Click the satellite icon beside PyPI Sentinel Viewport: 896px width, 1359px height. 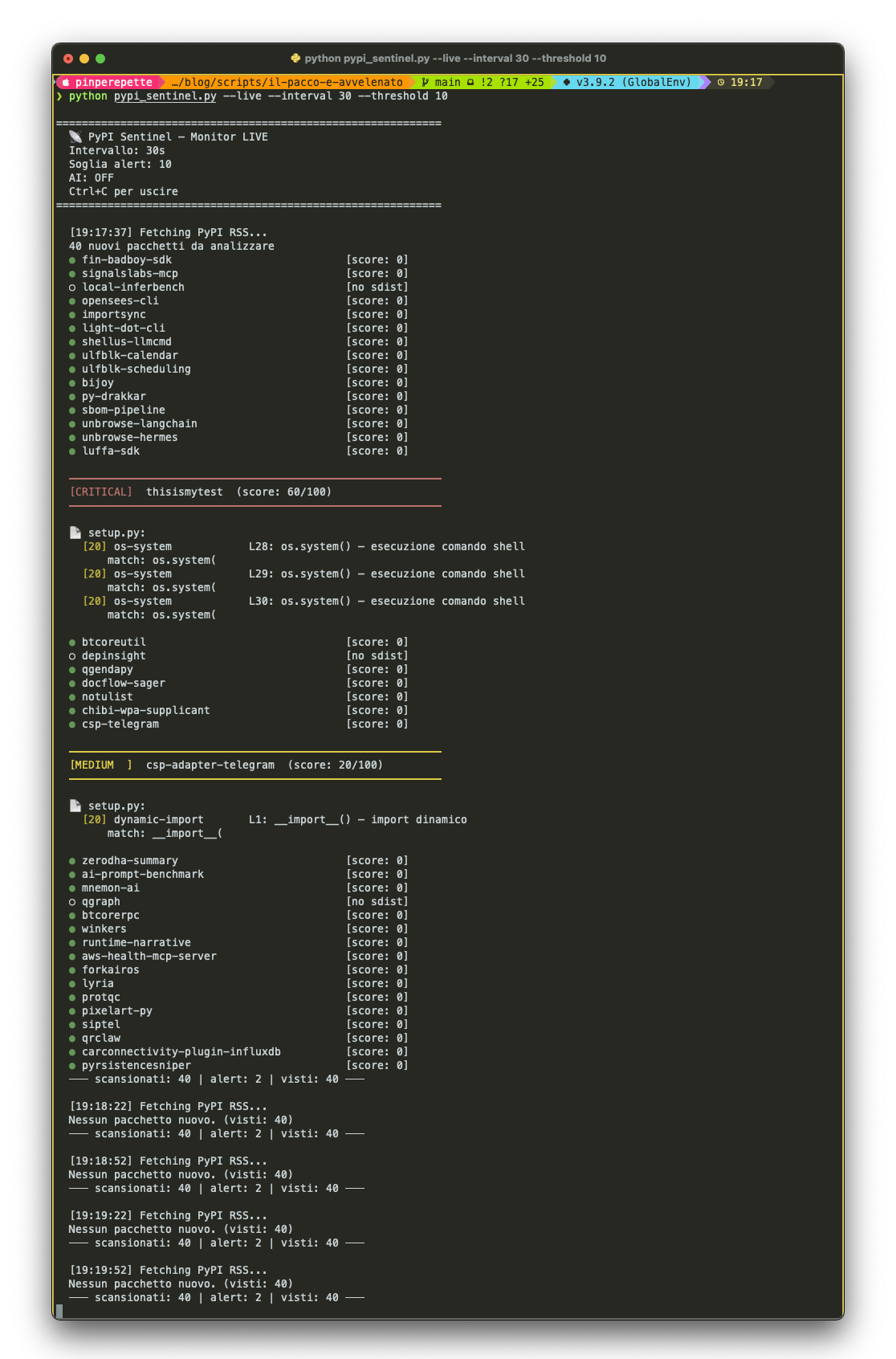point(75,137)
